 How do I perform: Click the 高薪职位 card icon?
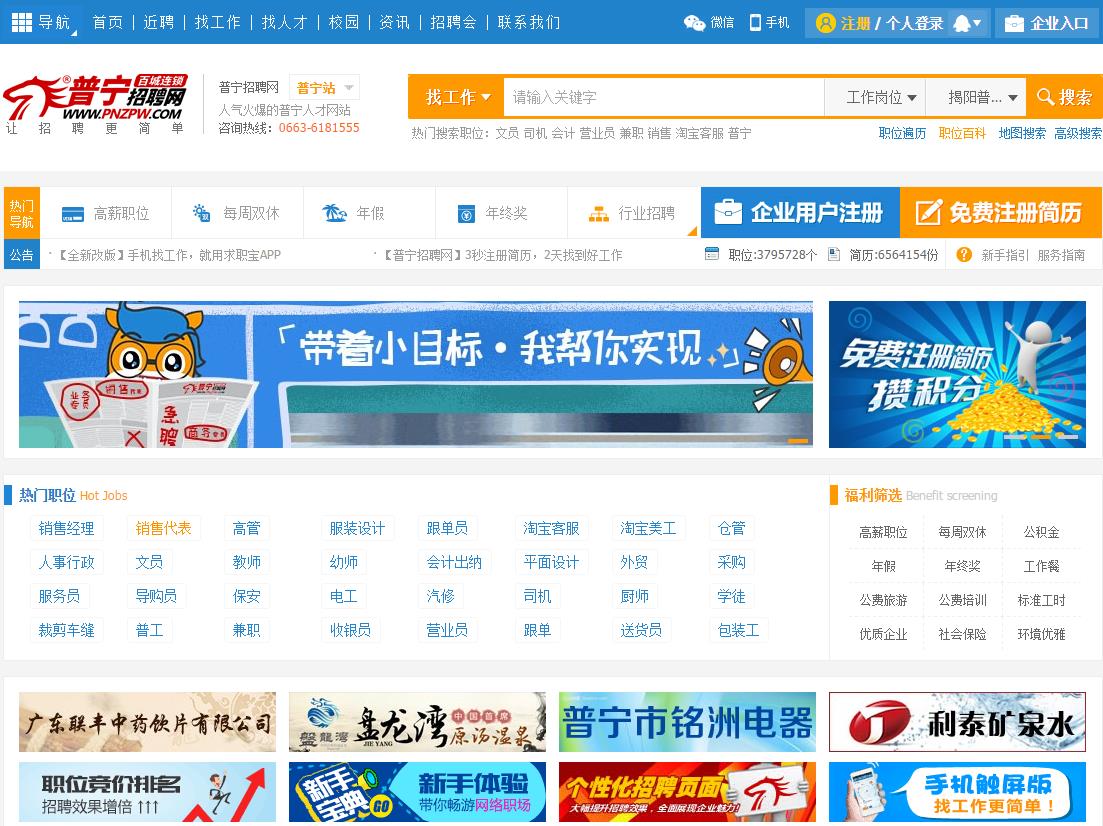click(x=73, y=214)
